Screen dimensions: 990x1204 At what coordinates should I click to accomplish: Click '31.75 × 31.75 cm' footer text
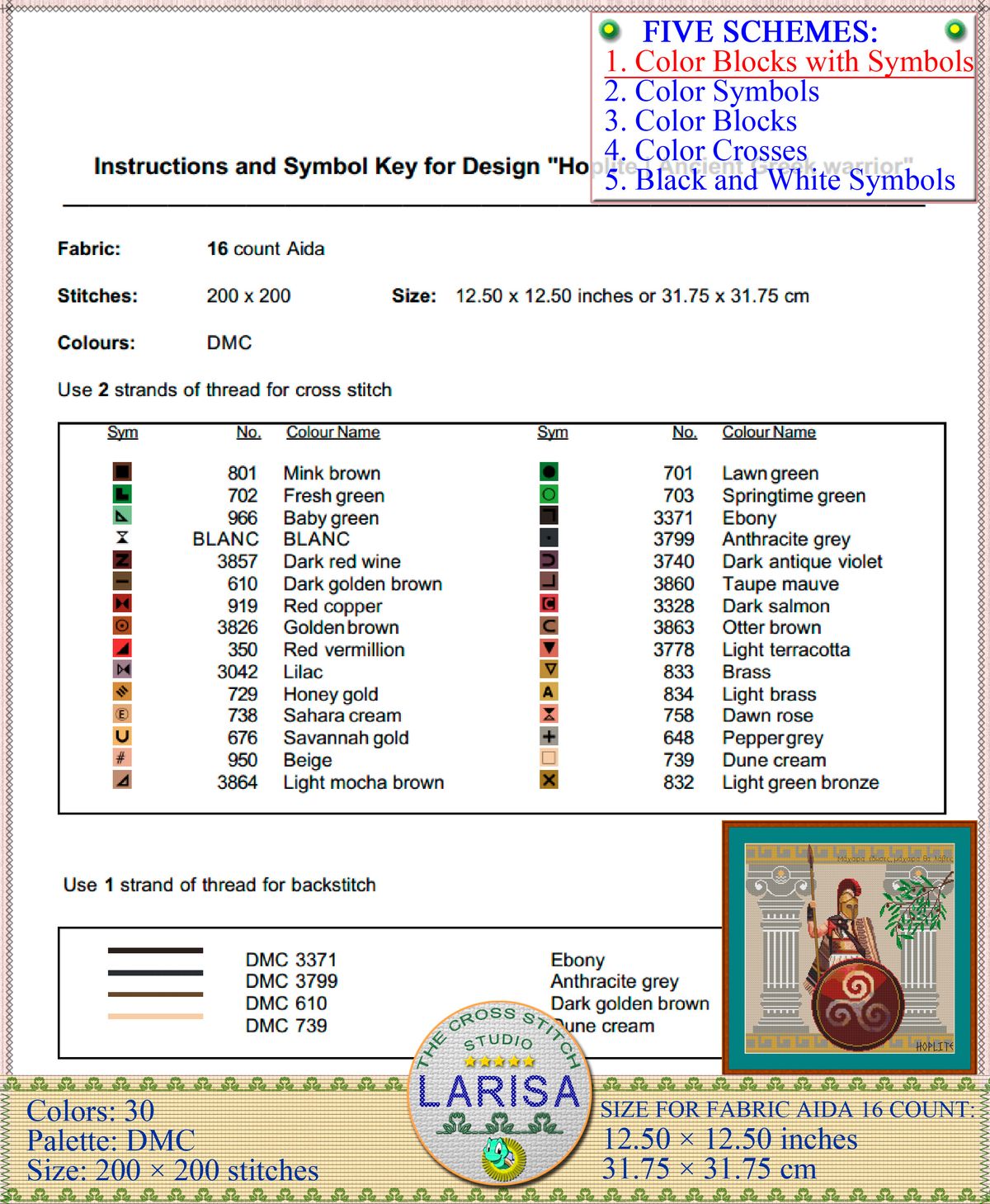[709, 1169]
